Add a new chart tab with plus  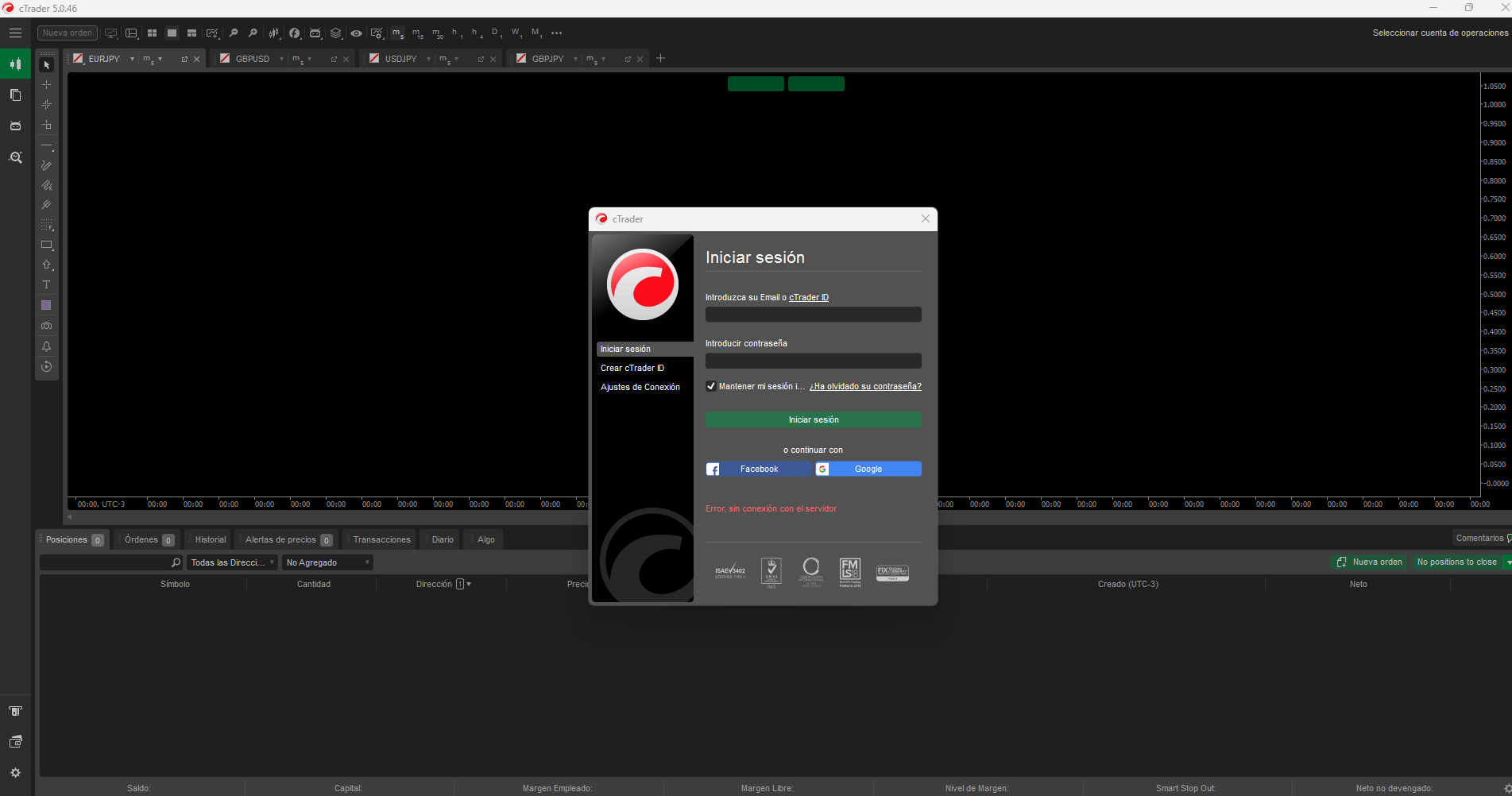(660, 58)
